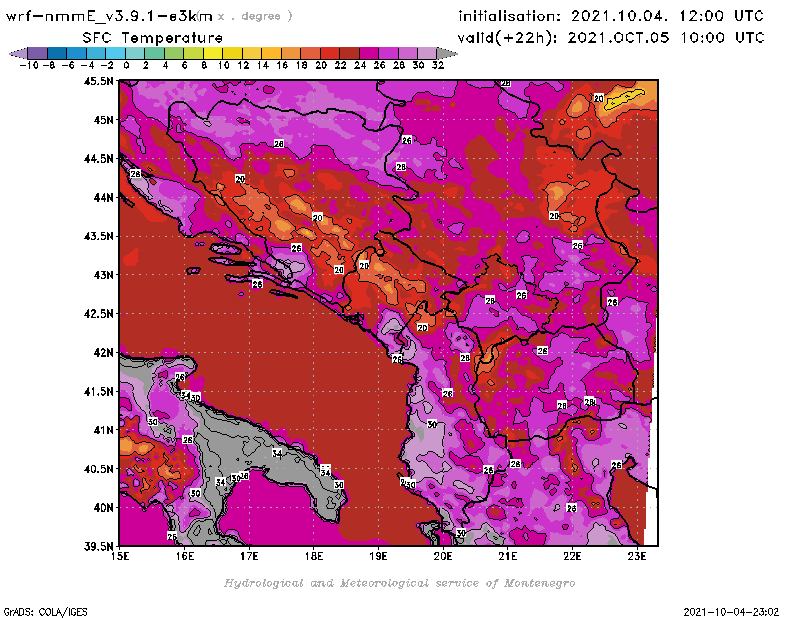The height and width of the screenshot is (618, 800).
Task: Click the 18E longitude label
Action: coord(314,556)
